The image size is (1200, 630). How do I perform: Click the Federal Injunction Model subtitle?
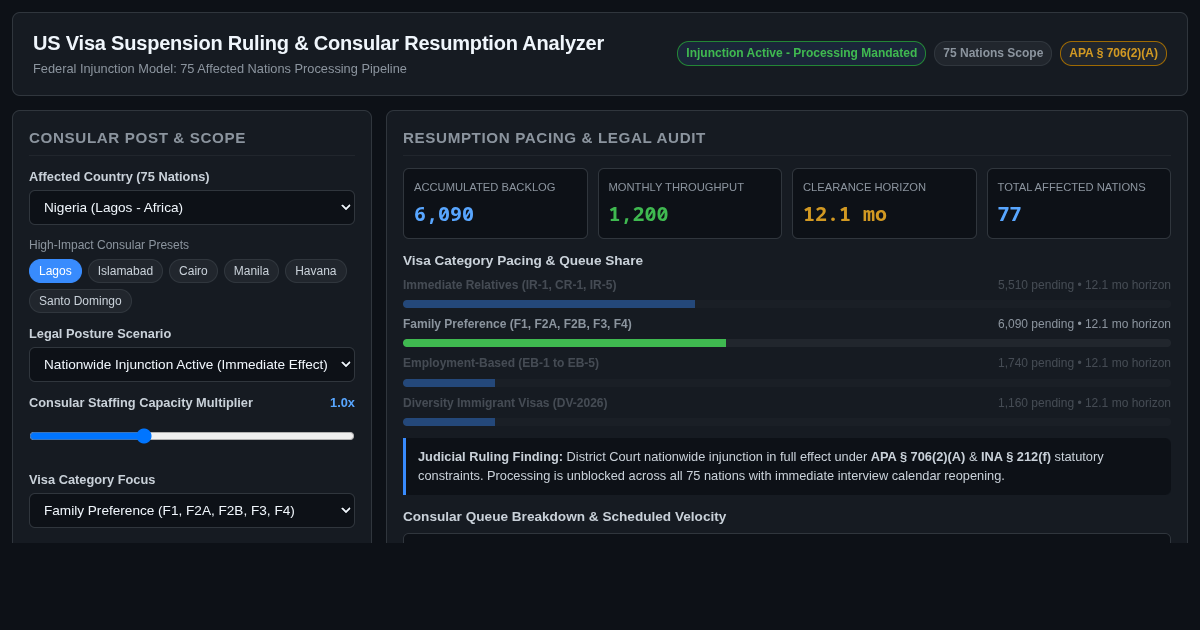pyautogui.click(x=220, y=69)
